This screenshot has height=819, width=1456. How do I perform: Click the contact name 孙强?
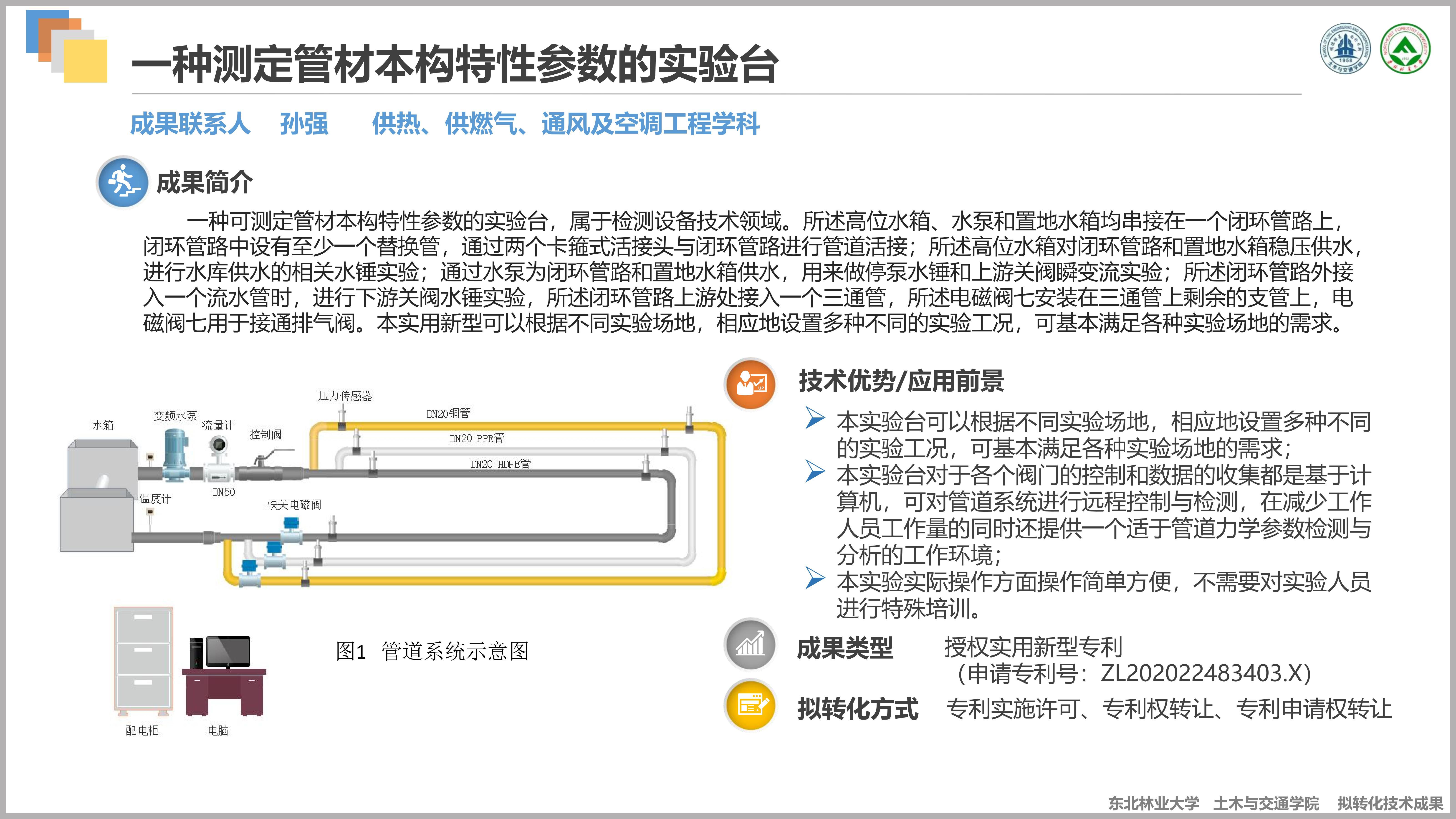click(x=304, y=124)
